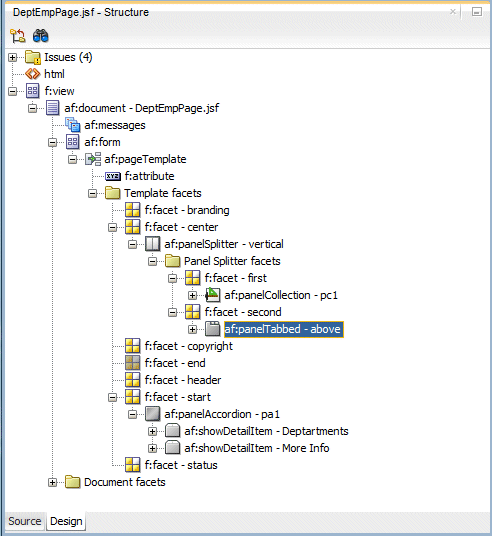Collapse the af:document node

point(32,108)
